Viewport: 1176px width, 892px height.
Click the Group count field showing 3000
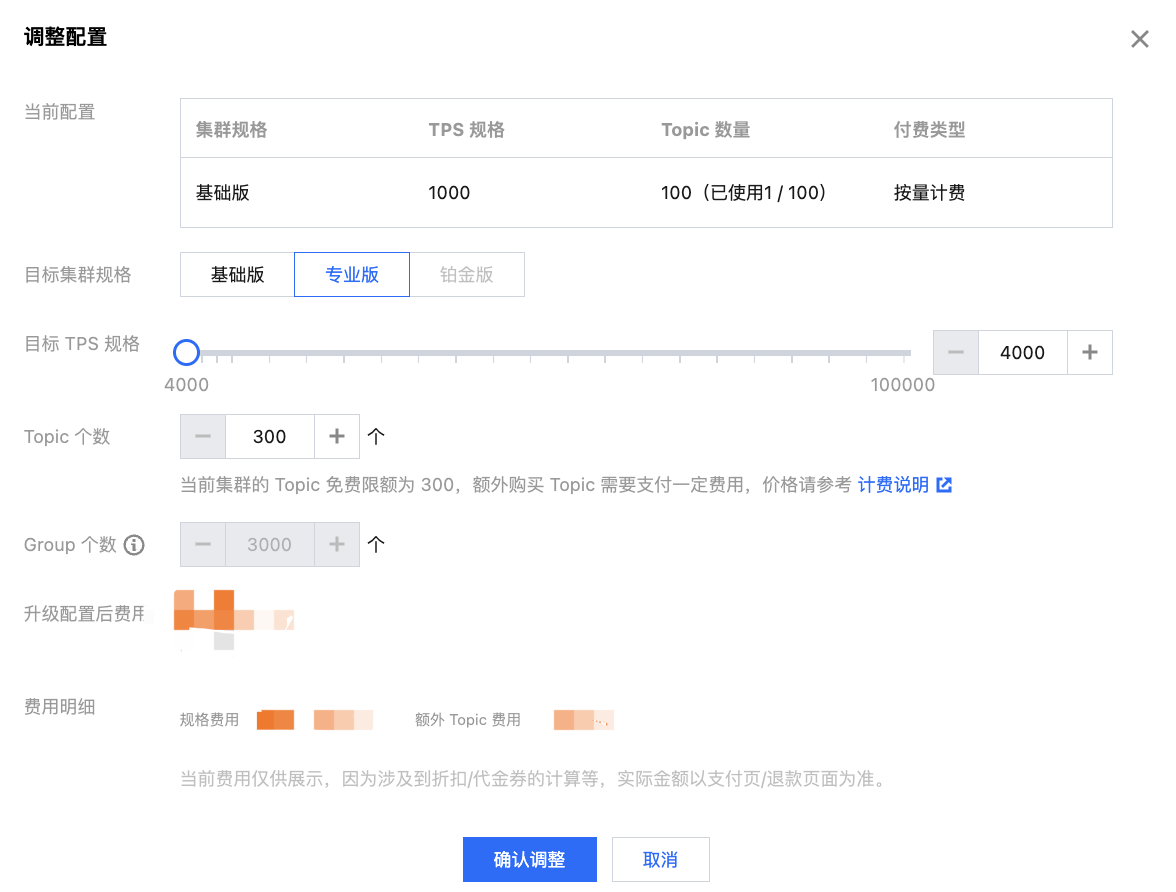click(269, 545)
